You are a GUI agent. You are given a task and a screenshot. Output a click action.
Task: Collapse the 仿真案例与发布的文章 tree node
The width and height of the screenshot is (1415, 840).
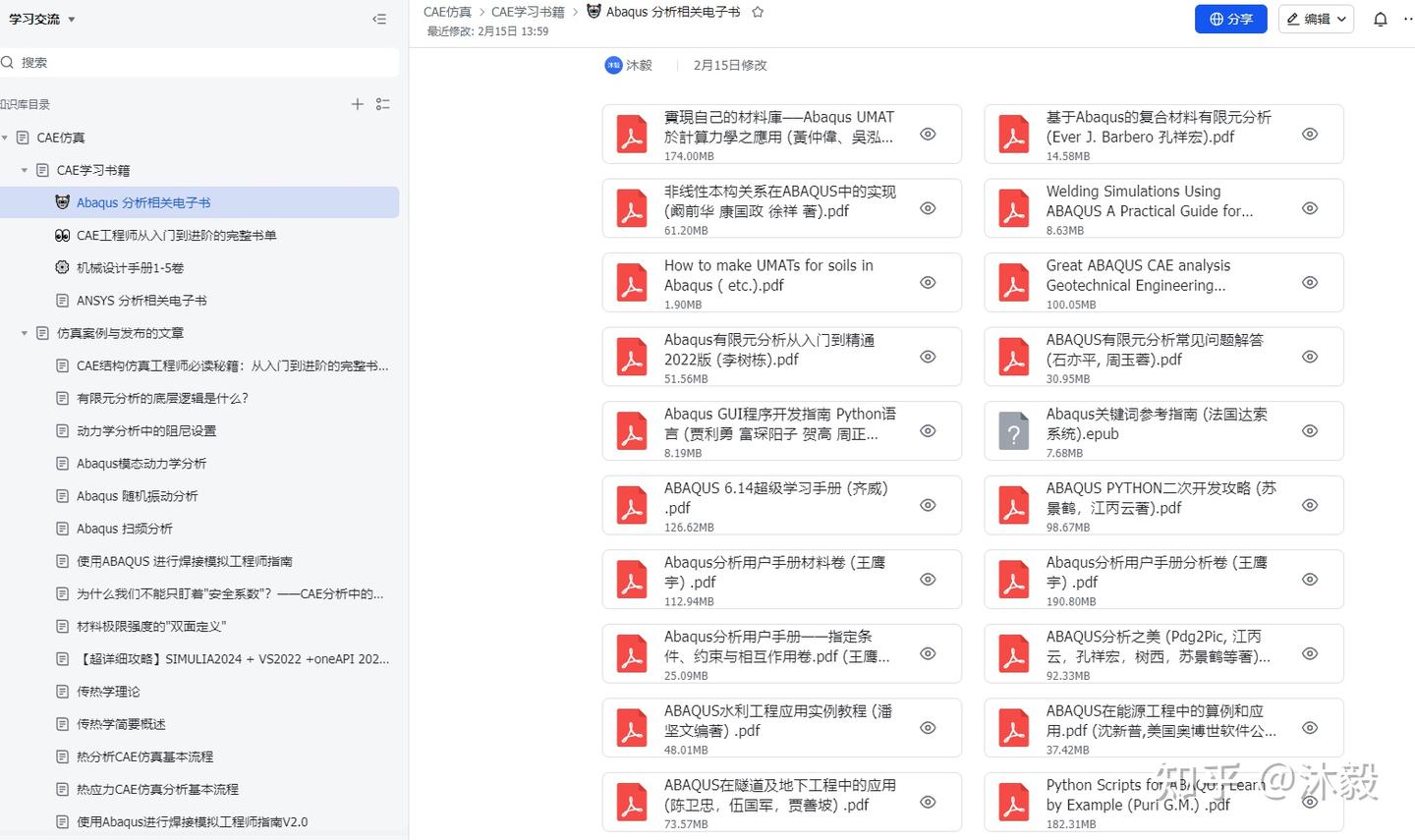[x=25, y=333]
